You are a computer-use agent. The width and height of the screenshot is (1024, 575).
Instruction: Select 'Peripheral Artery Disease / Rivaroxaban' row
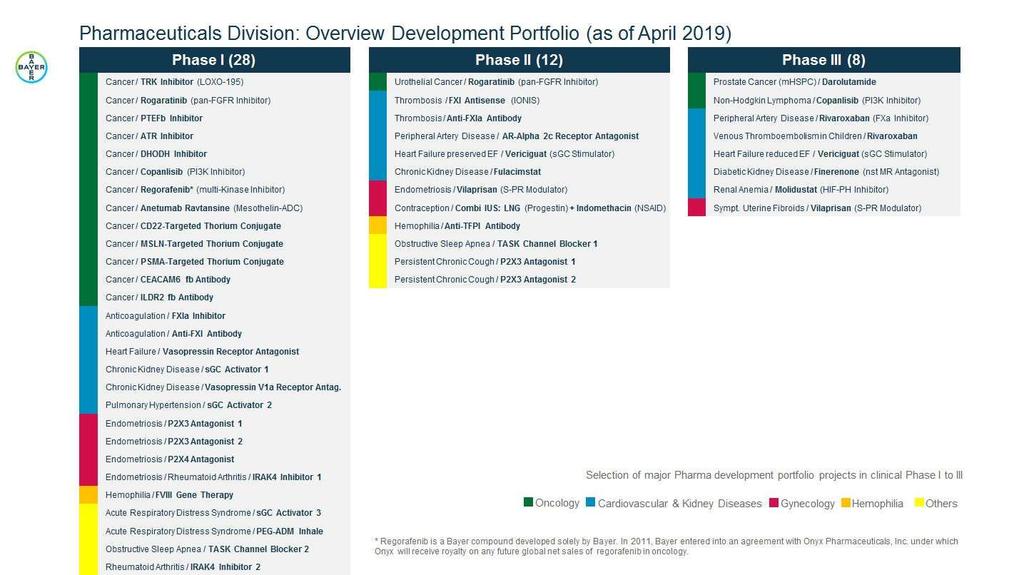[824, 118]
